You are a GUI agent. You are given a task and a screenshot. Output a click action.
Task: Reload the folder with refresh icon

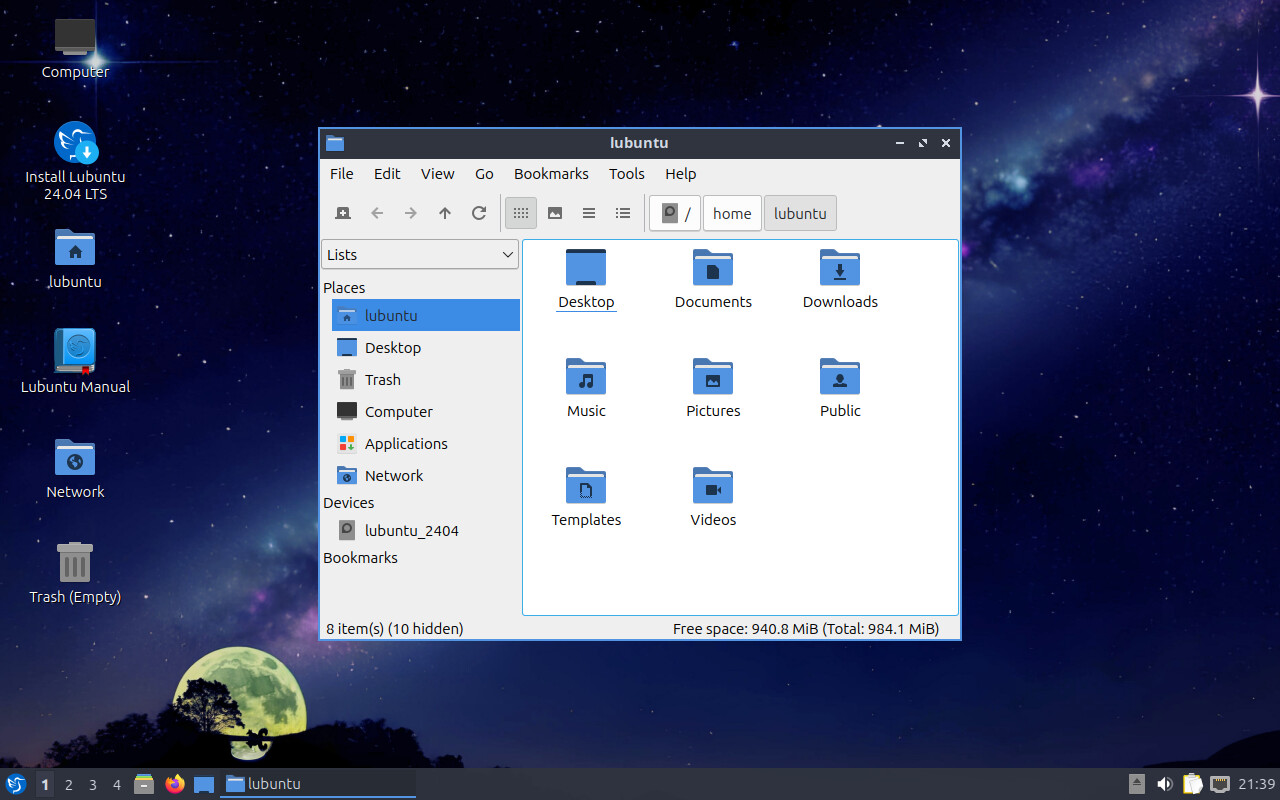pyautogui.click(x=479, y=213)
